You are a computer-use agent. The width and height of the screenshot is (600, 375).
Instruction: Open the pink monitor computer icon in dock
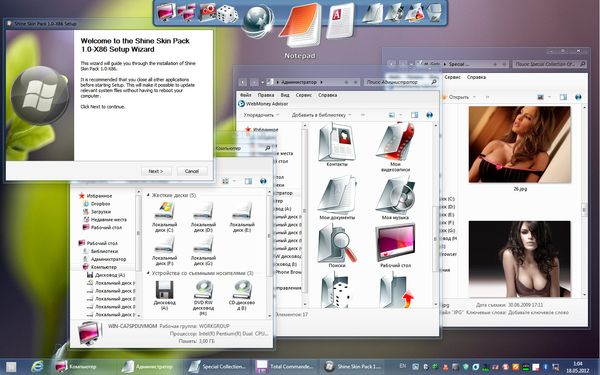tap(166, 12)
